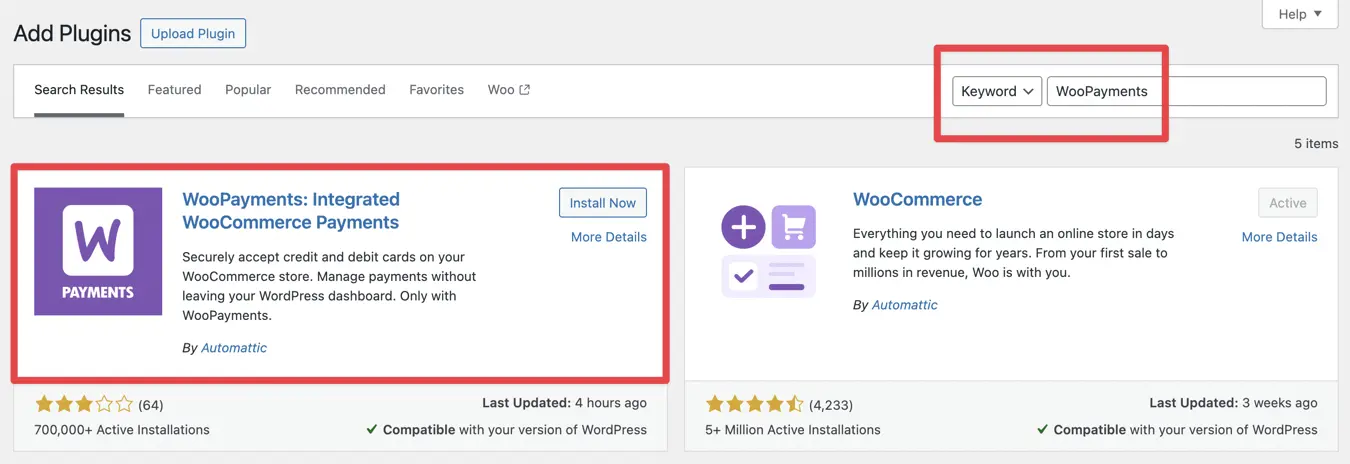Click the WooCommerce plugin title link

[917, 200]
